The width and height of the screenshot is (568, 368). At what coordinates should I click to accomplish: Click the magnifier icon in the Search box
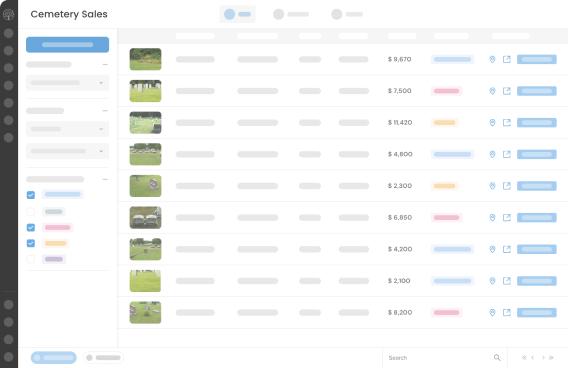click(497, 357)
